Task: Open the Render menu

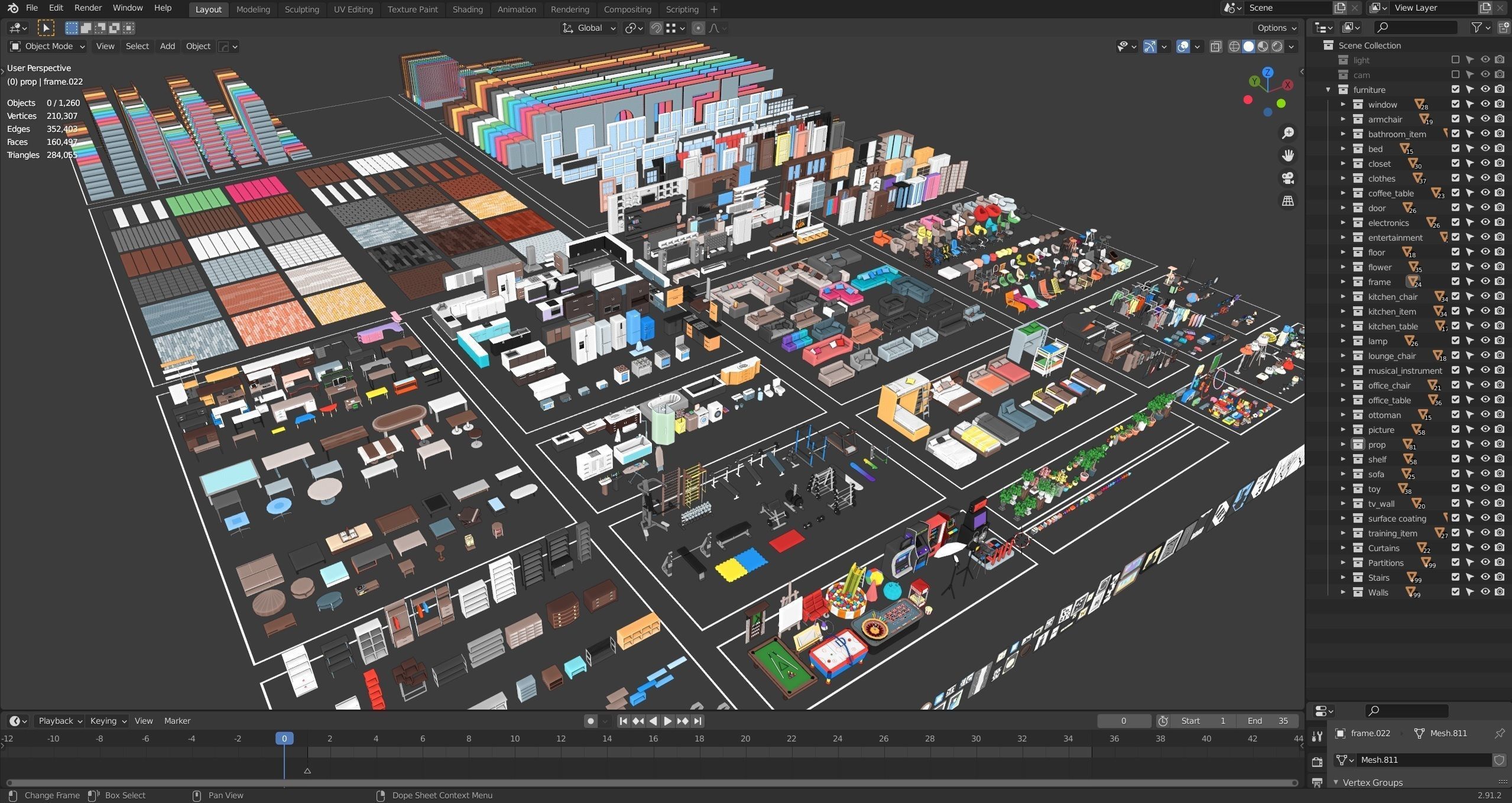Action: [x=87, y=8]
